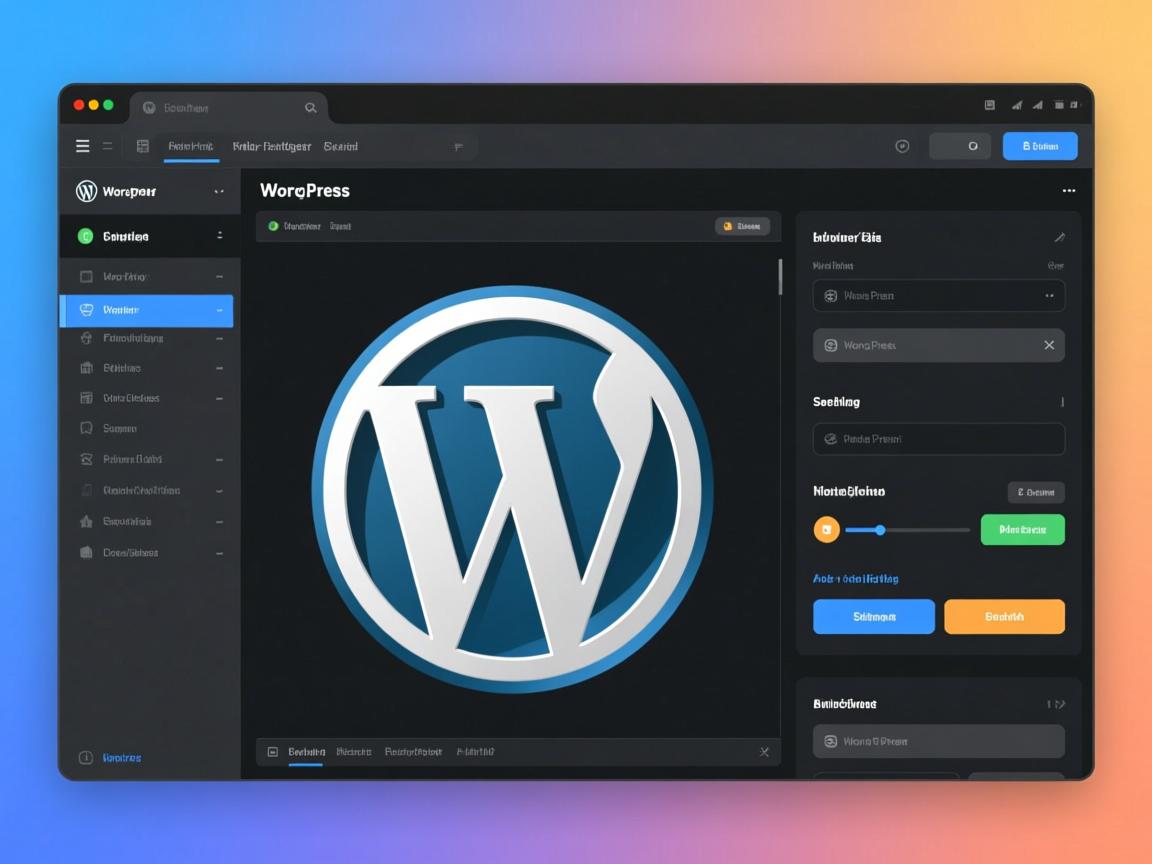Click the search magnifier in the window title tab
The width and height of the screenshot is (1152, 864).
click(311, 108)
